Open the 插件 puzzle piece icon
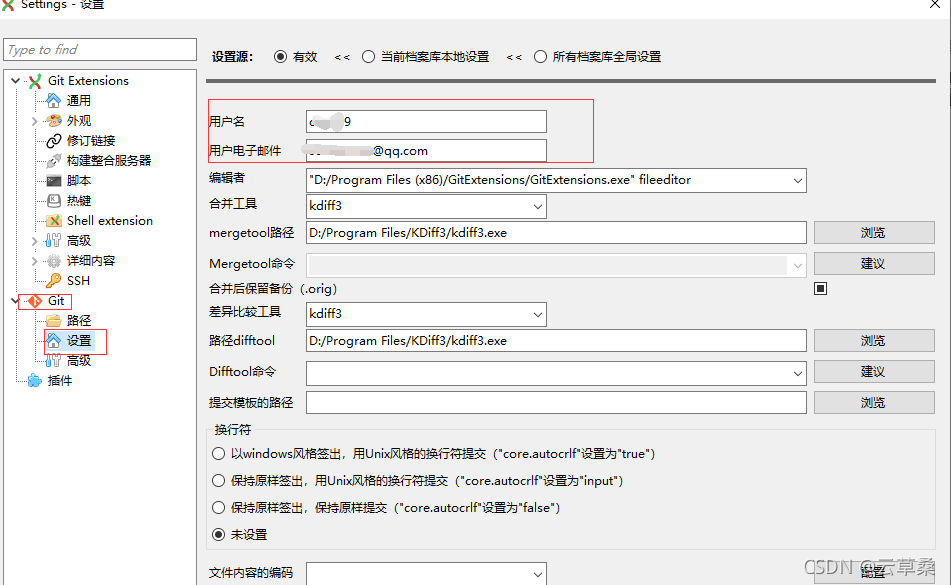Viewport: 951px width, 585px height. [35, 381]
